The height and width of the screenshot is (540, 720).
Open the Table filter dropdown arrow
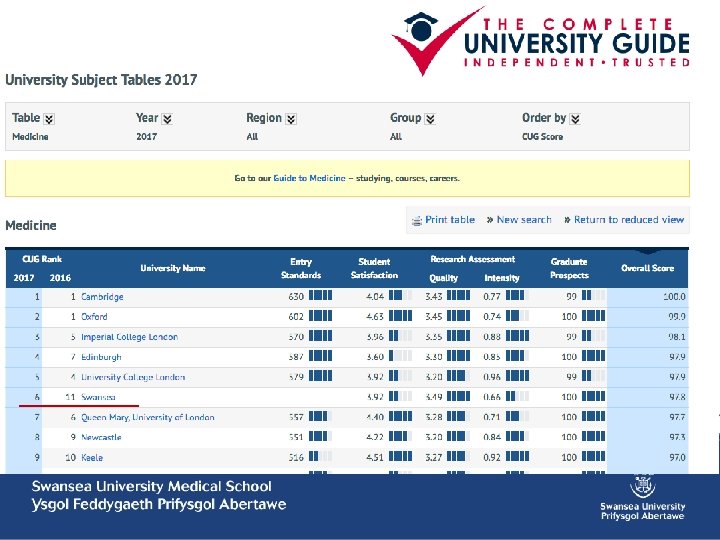point(49,119)
